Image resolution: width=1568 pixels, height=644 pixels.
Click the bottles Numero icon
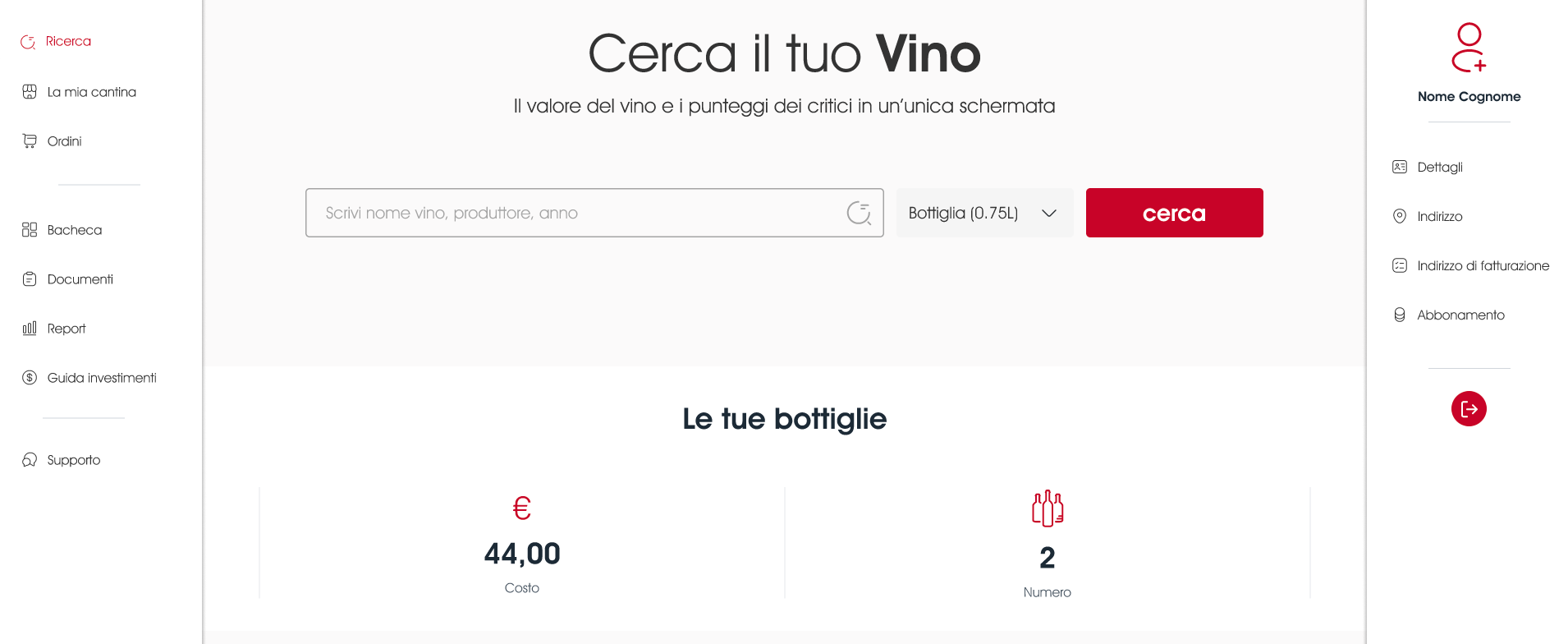tap(1048, 508)
